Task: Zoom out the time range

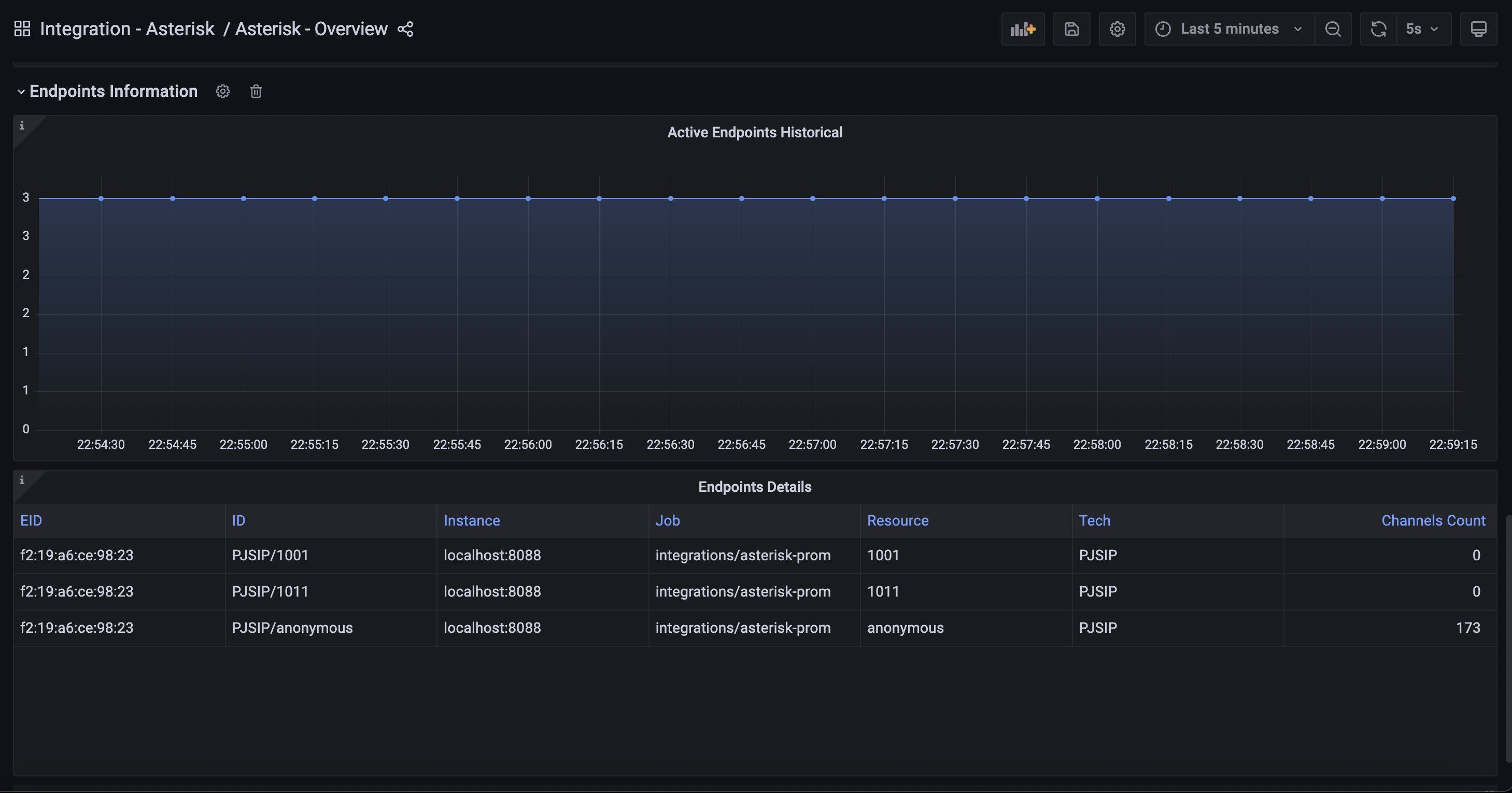Action: tap(1333, 28)
